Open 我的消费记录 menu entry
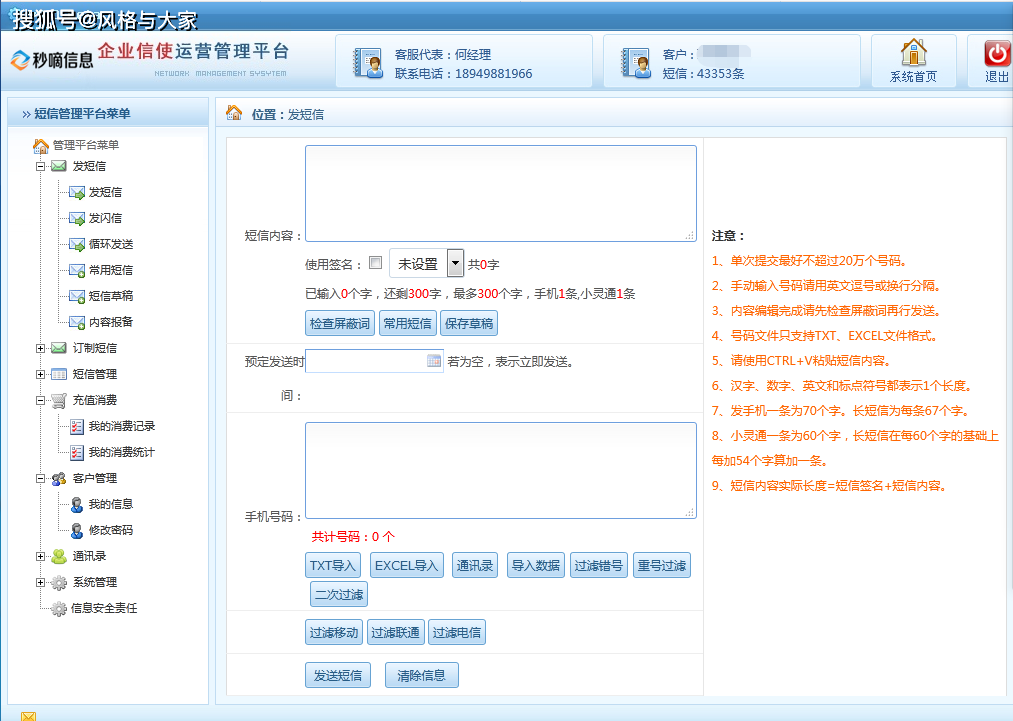 click(x=122, y=426)
